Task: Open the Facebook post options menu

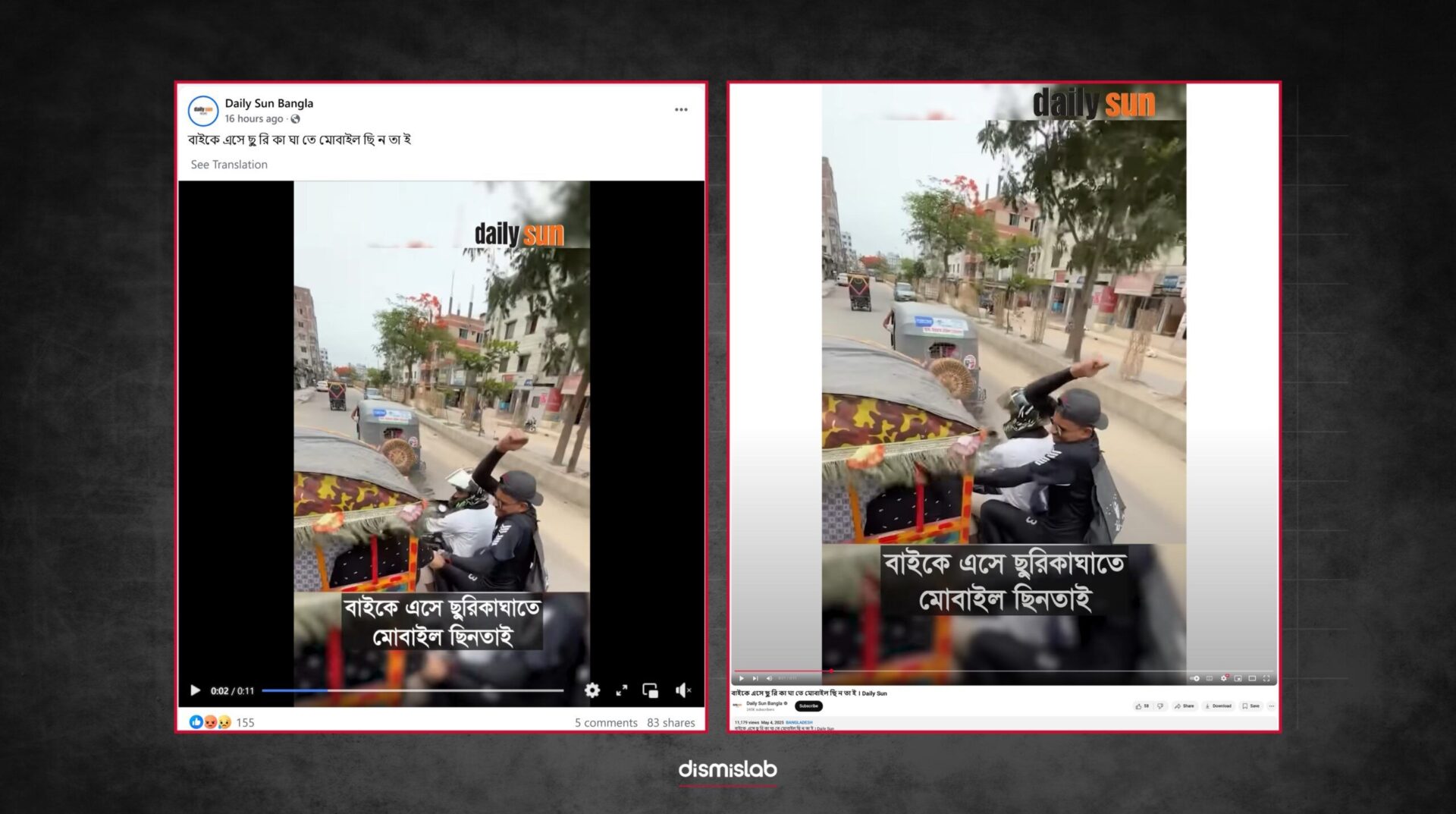Action: click(681, 110)
